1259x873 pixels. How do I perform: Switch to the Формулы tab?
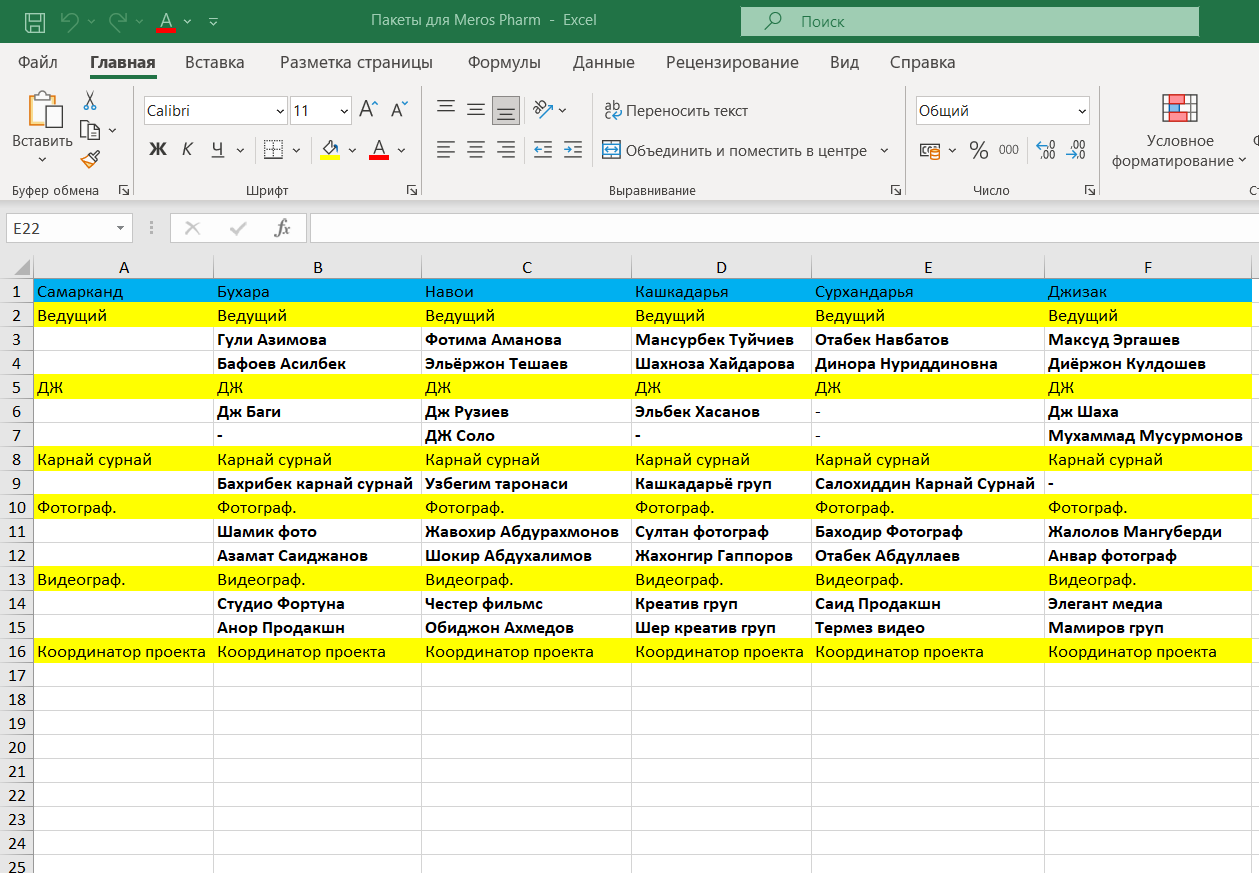(x=504, y=62)
